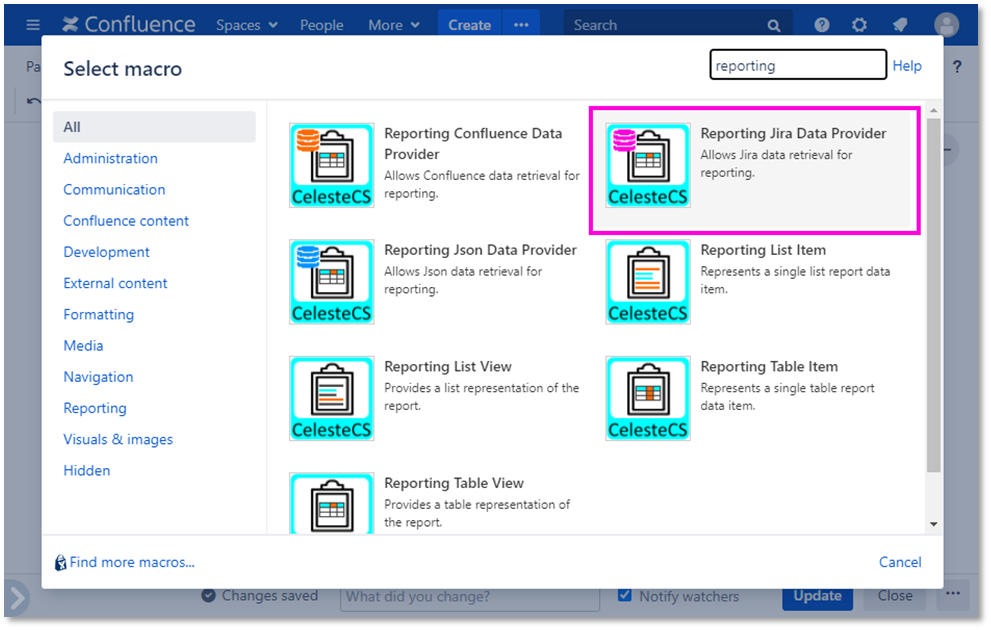Select the Reporting Table View icon
This screenshot has width=991, height=630.
(x=332, y=504)
